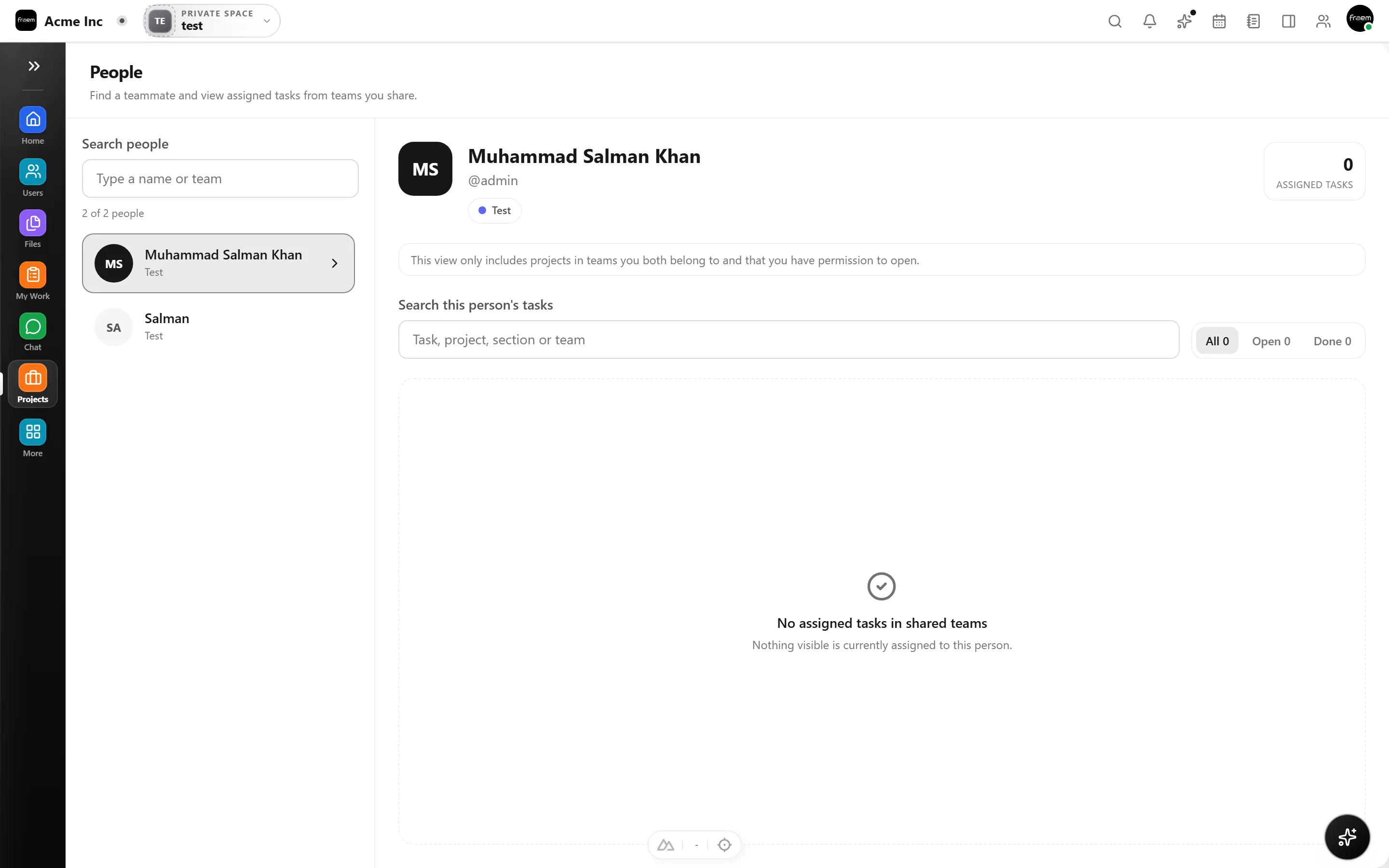Open Chat in the sidebar
The width and height of the screenshot is (1389, 868).
point(33,332)
